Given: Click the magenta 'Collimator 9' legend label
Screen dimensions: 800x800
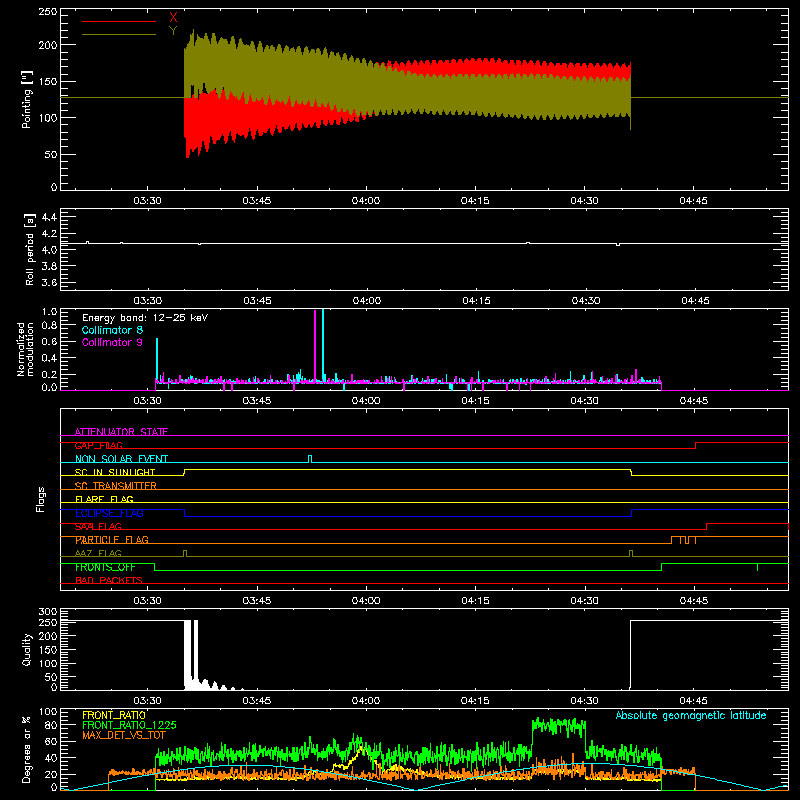Looking at the screenshot, I should tap(112, 342).
